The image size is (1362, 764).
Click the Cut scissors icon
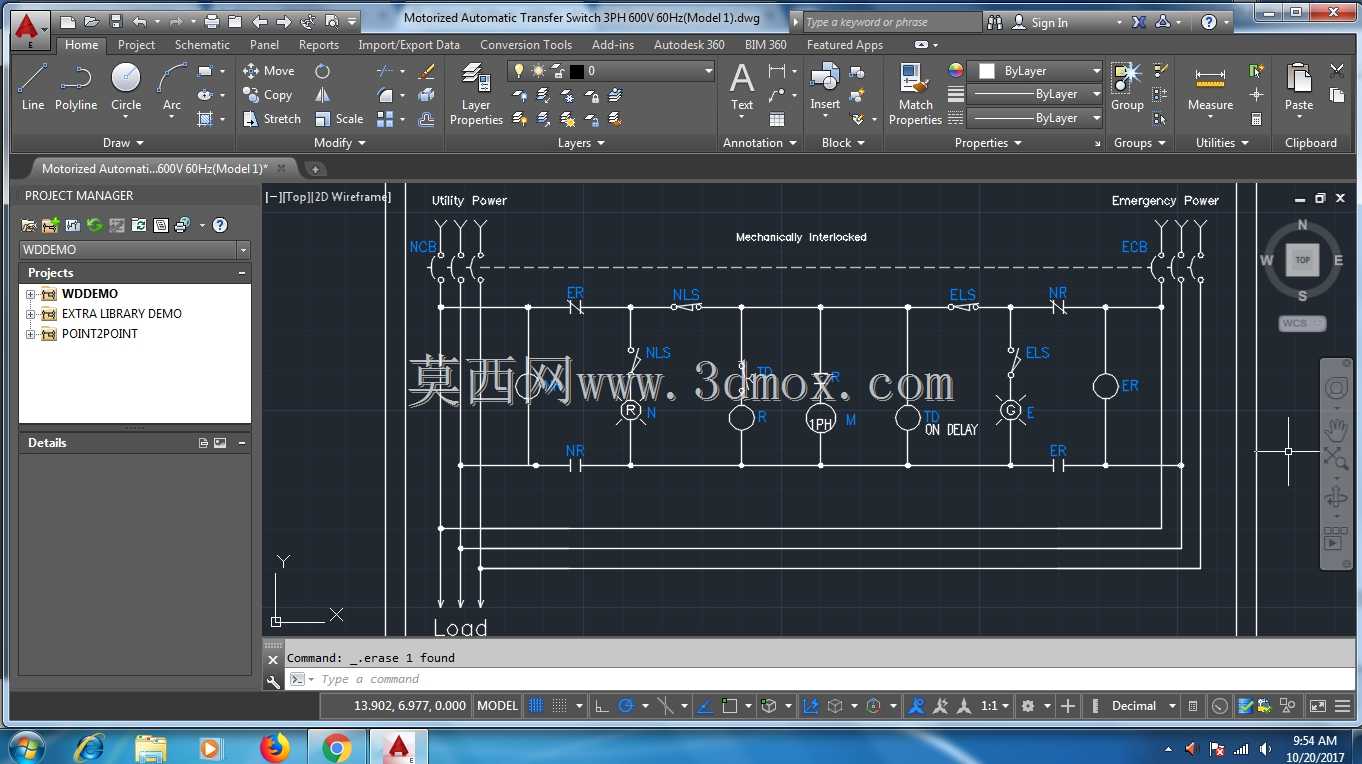click(1337, 71)
